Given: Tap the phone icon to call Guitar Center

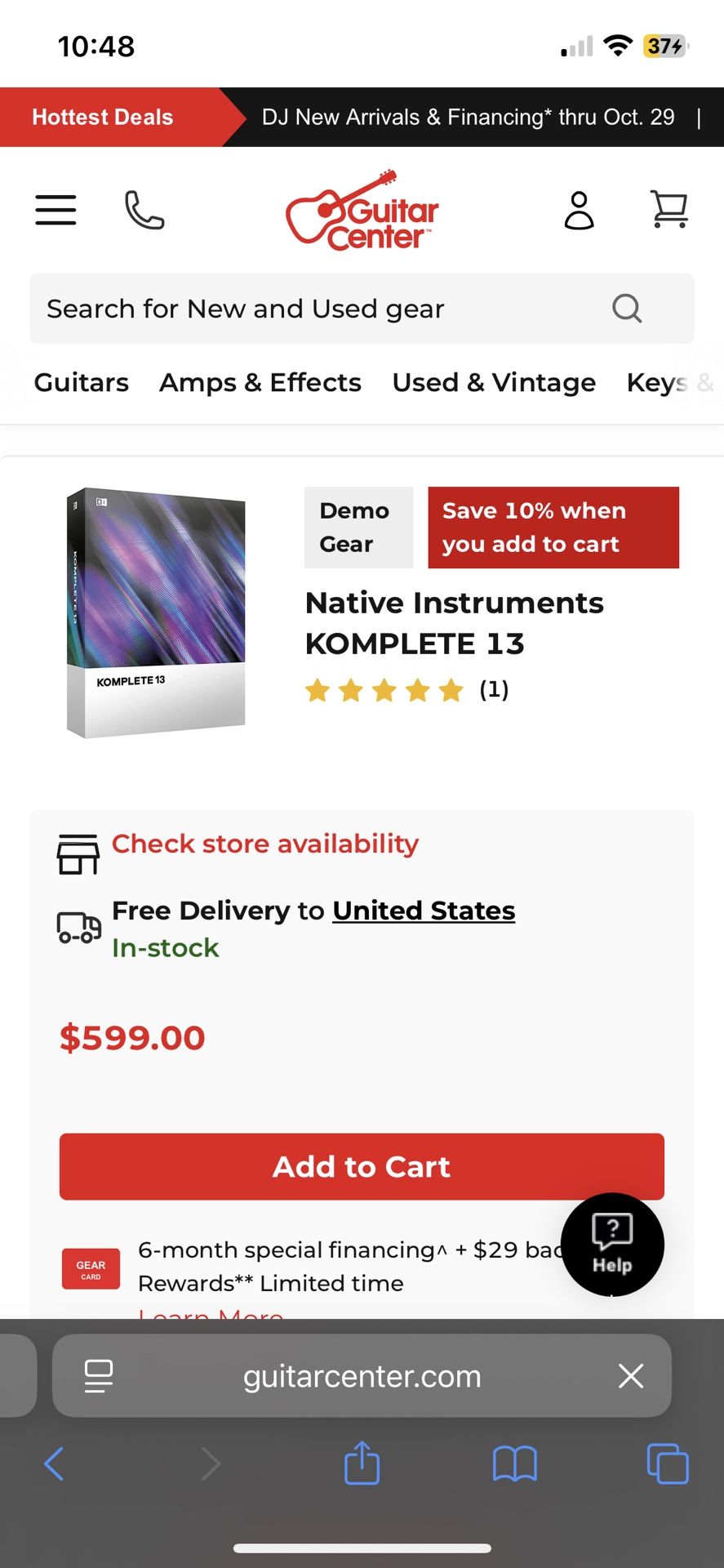Looking at the screenshot, I should [144, 210].
